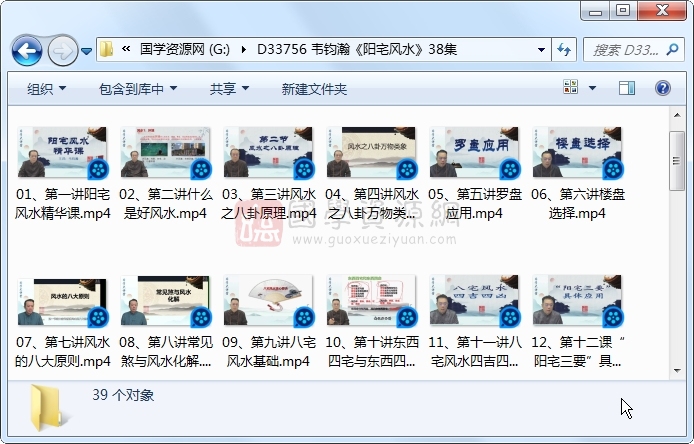Select video thumbnail 12 阳宅三要具体应用
694x444 pixels.
tap(577, 301)
